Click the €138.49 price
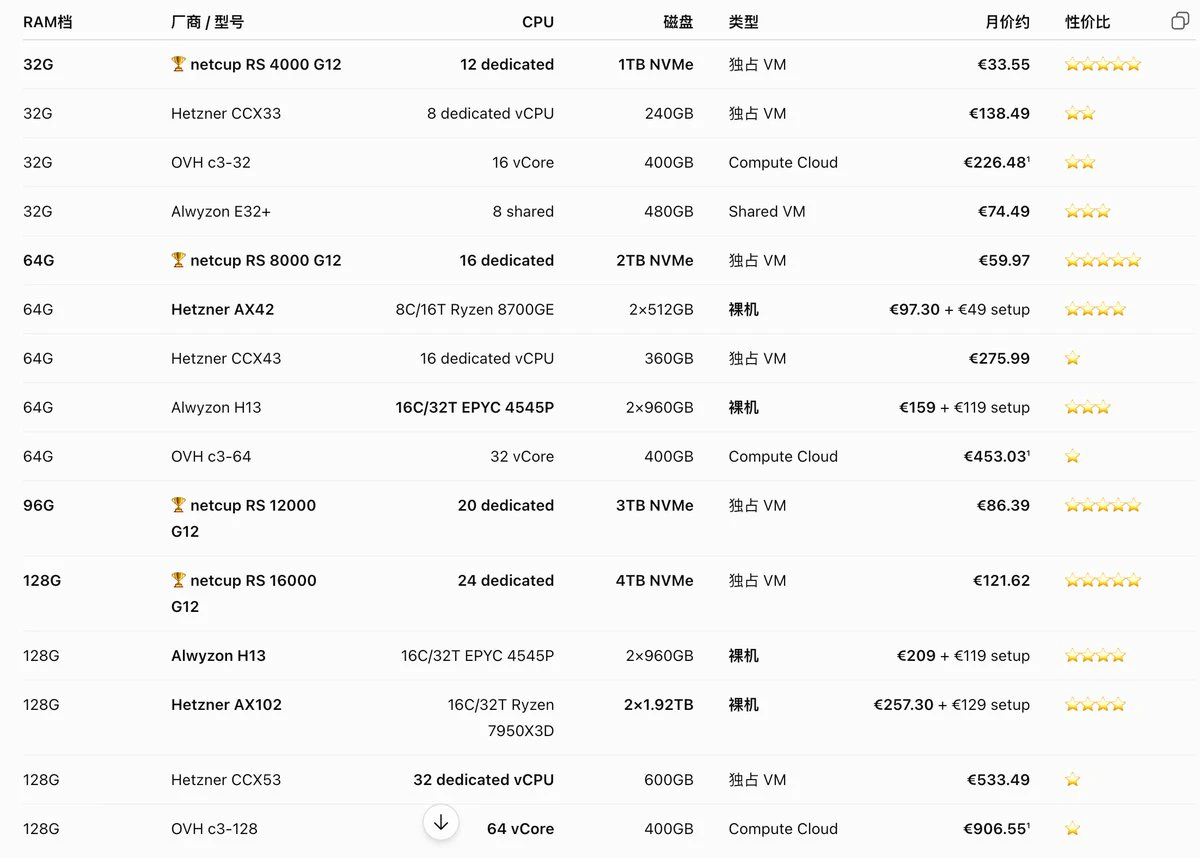Viewport: 1200px width, 858px height. coord(999,113)
